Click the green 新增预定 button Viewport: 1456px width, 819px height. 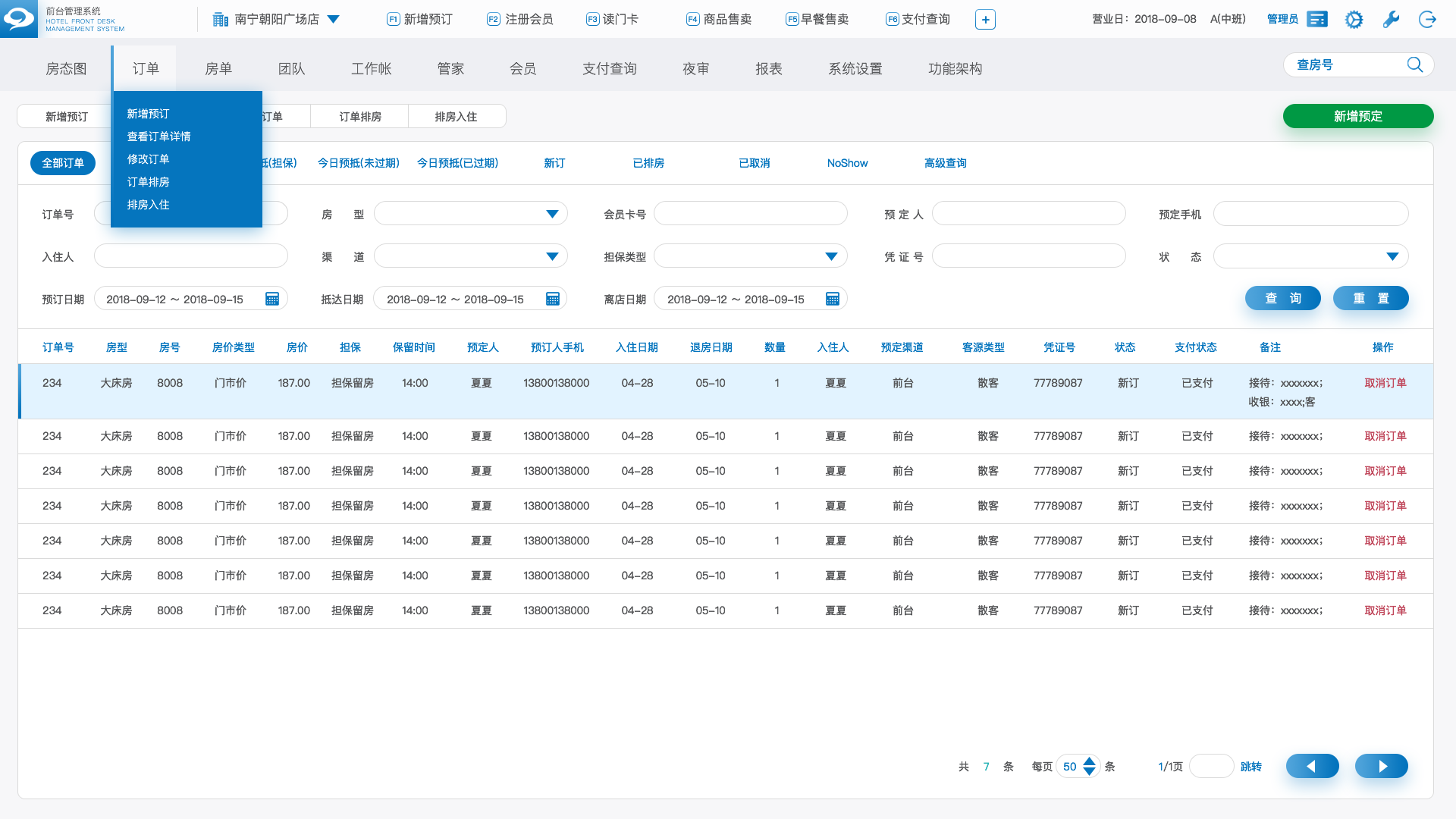1357,116
